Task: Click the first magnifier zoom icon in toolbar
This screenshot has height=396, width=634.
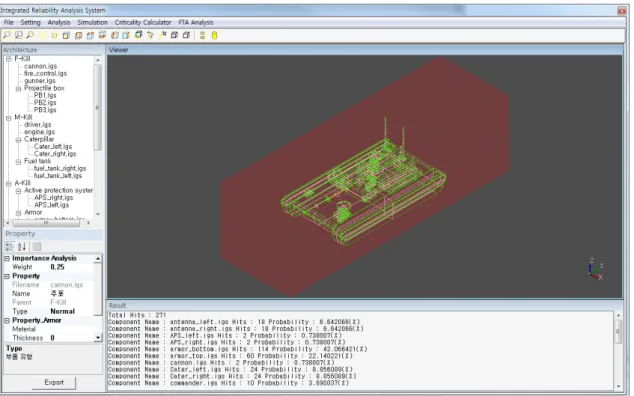Action: [x=7, y=36]
